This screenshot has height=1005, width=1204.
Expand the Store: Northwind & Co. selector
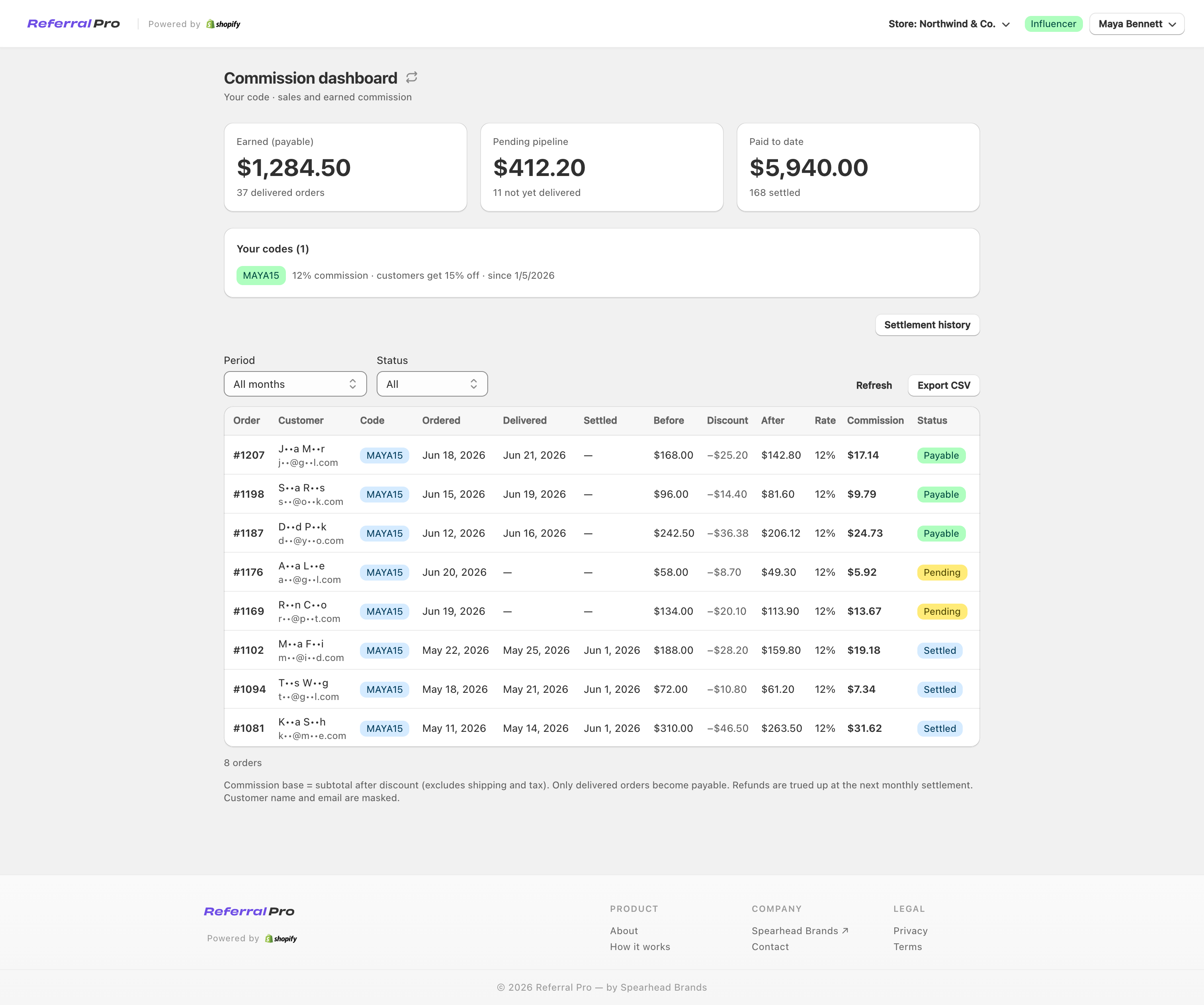pyautogui.click(x=949, y=24)
